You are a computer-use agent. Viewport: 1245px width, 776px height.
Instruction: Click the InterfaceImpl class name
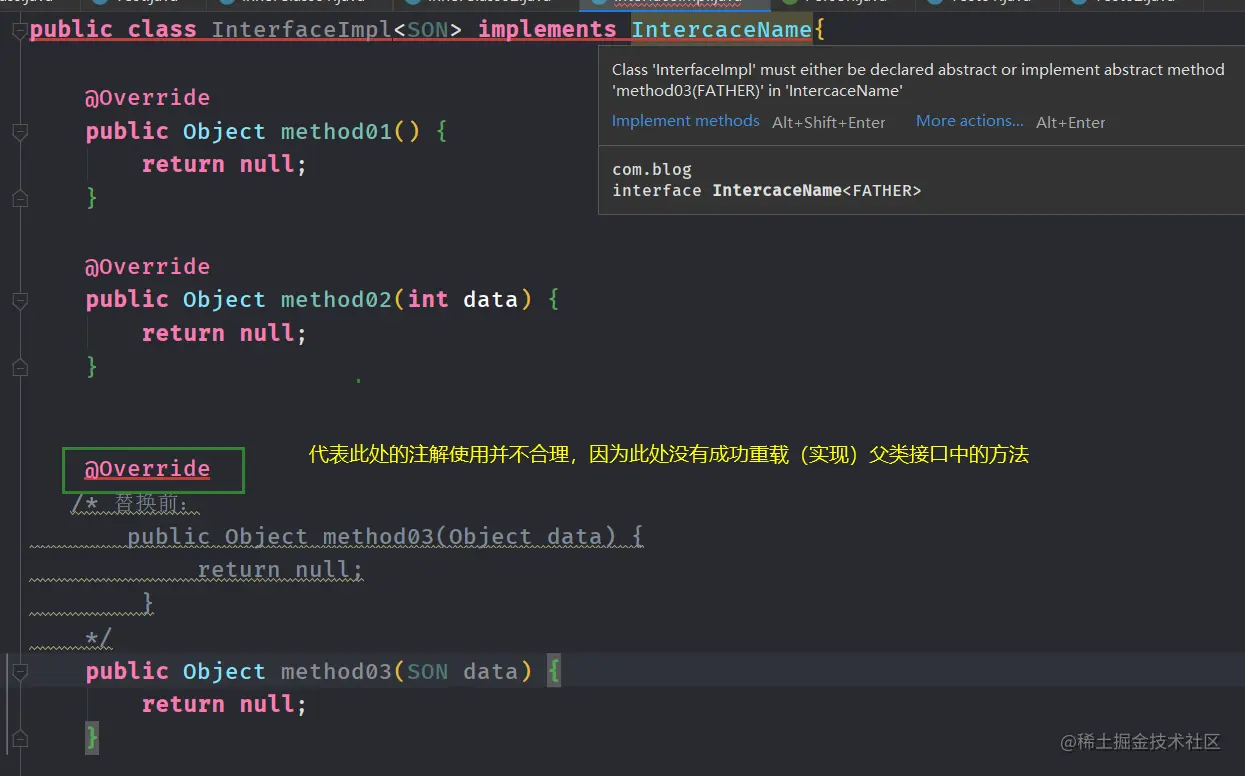pyautogui.click(x=302, y=29)
